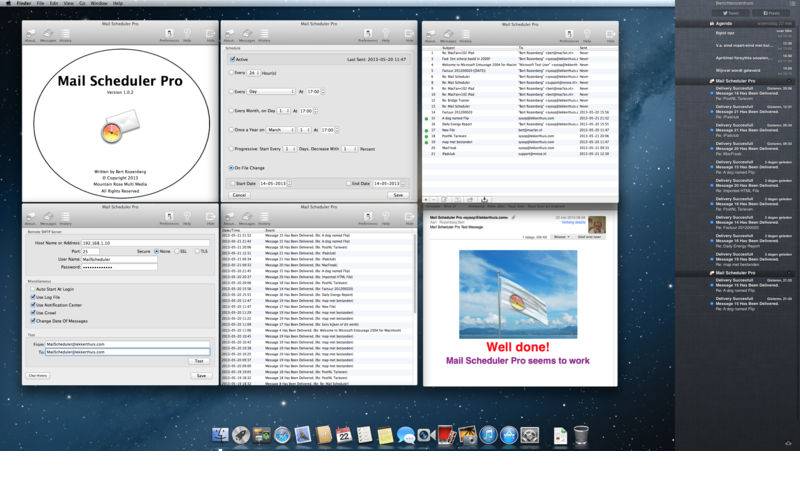Screen dimensions: 800x500
Task: Open the View menu
Action: point(68,3)
